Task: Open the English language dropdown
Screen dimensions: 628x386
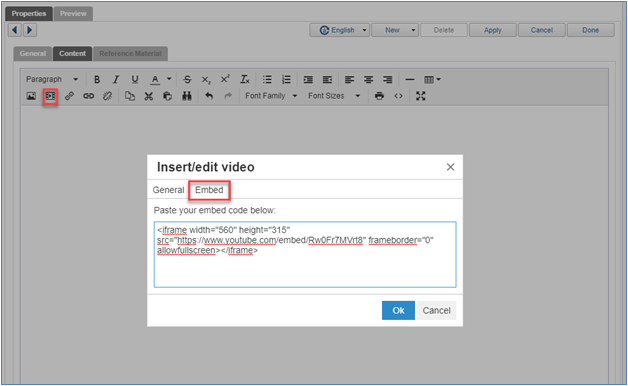Action: click(x=340, y=30)
